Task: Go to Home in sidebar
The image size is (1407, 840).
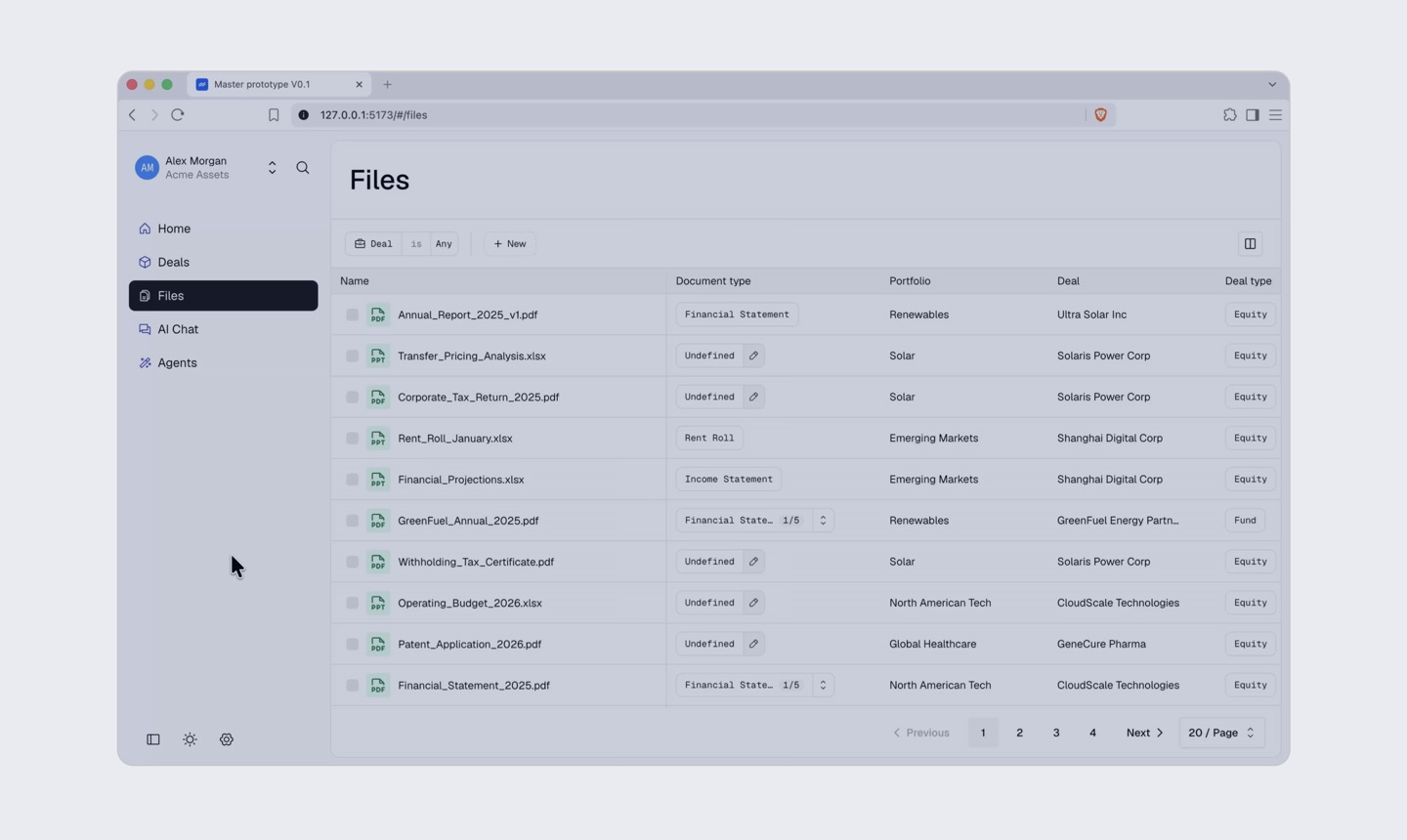Action: [223, 229]
